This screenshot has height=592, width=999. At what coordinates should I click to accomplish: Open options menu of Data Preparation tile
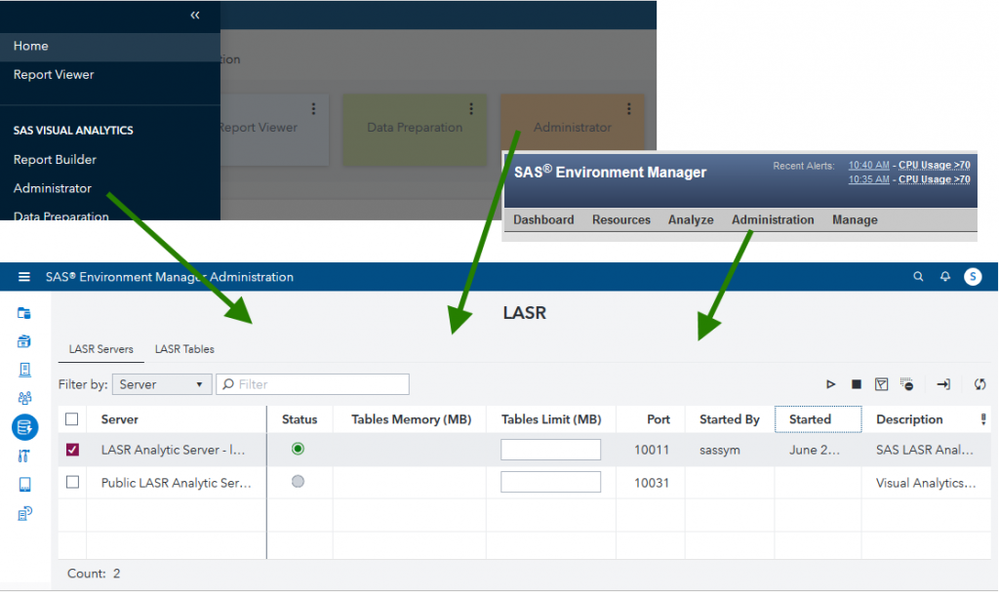pyautogui.click(x=471, y=109)
